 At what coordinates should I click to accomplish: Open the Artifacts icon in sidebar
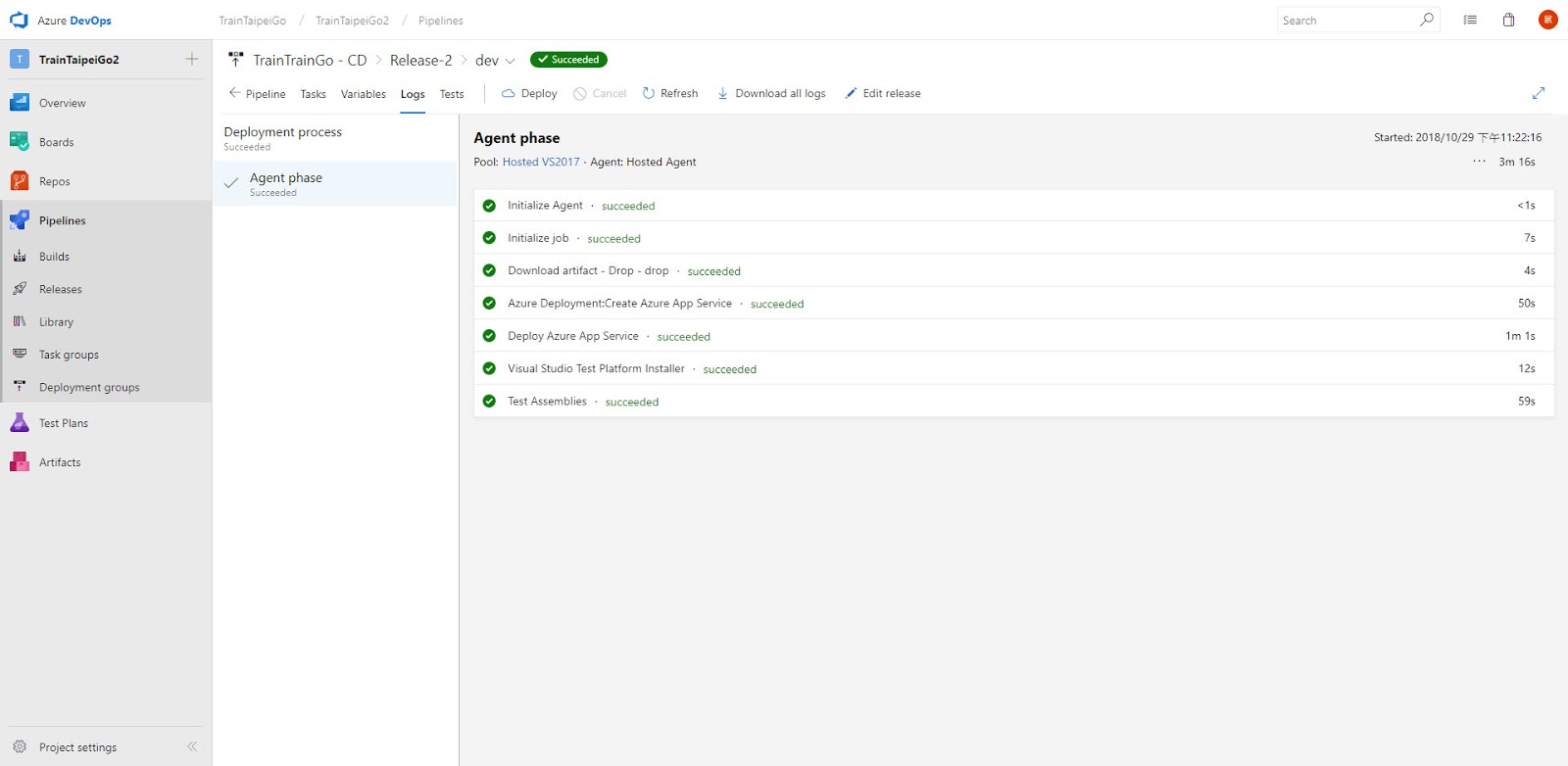[x=20, y=462]
